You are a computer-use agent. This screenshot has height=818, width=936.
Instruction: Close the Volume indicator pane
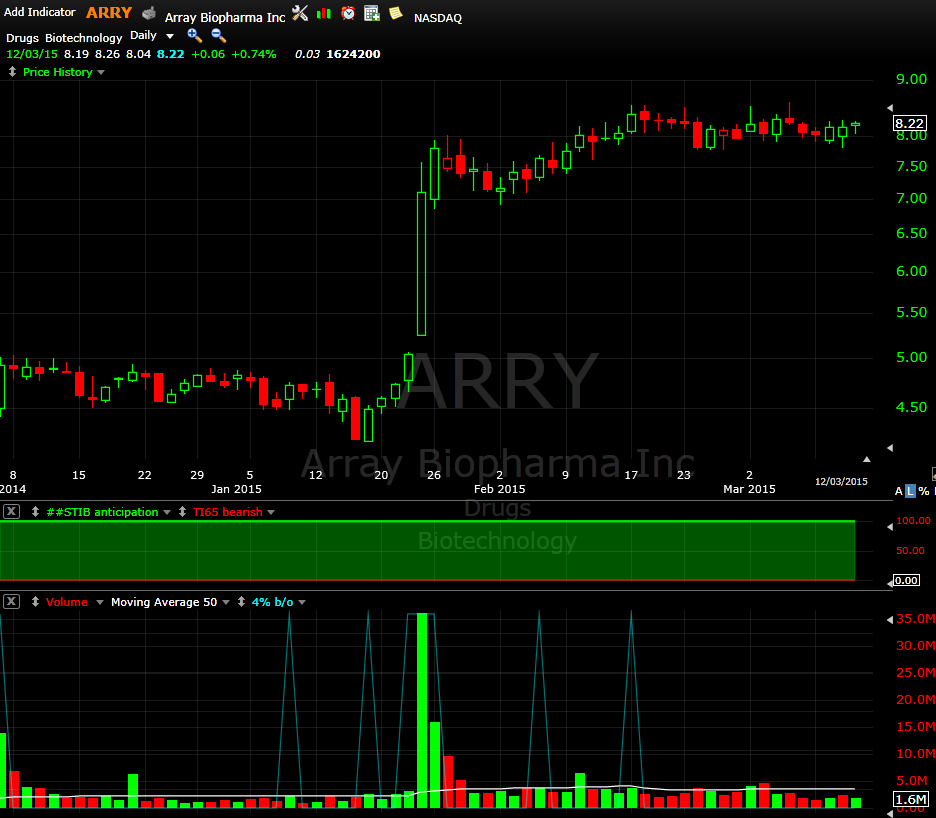[x=11, y=601]
